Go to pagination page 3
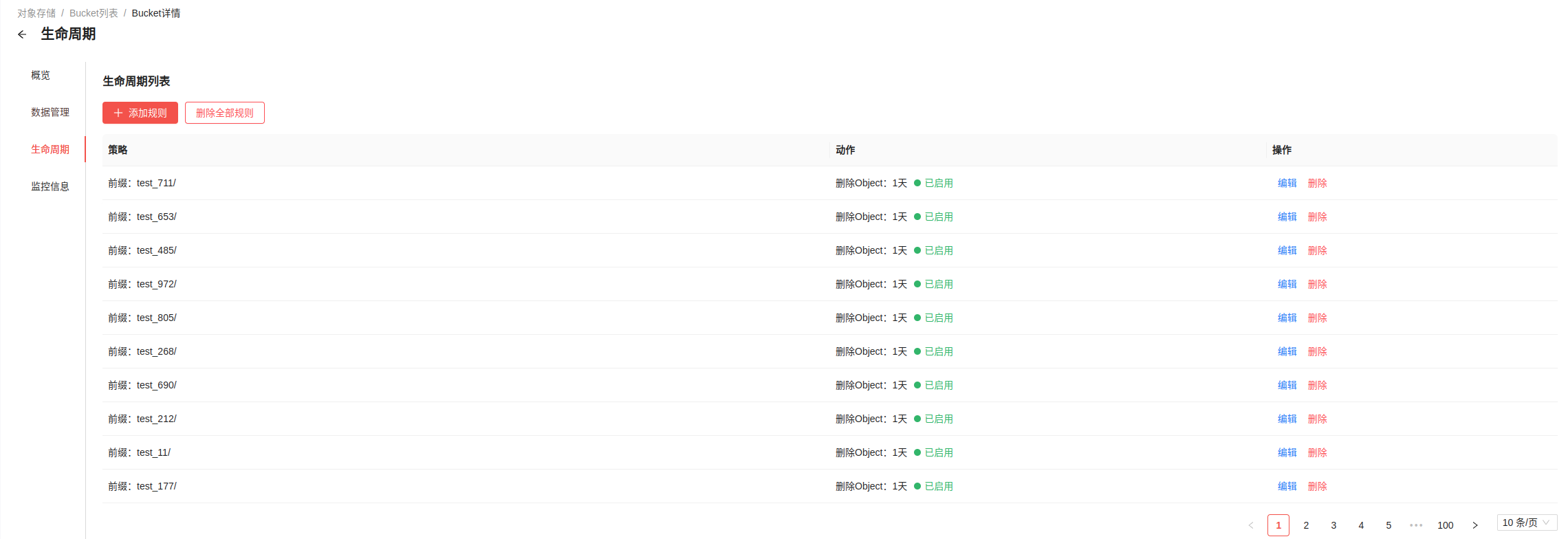The height and width of the screenshot is (539, 1568). click(x=1333, y=525)
